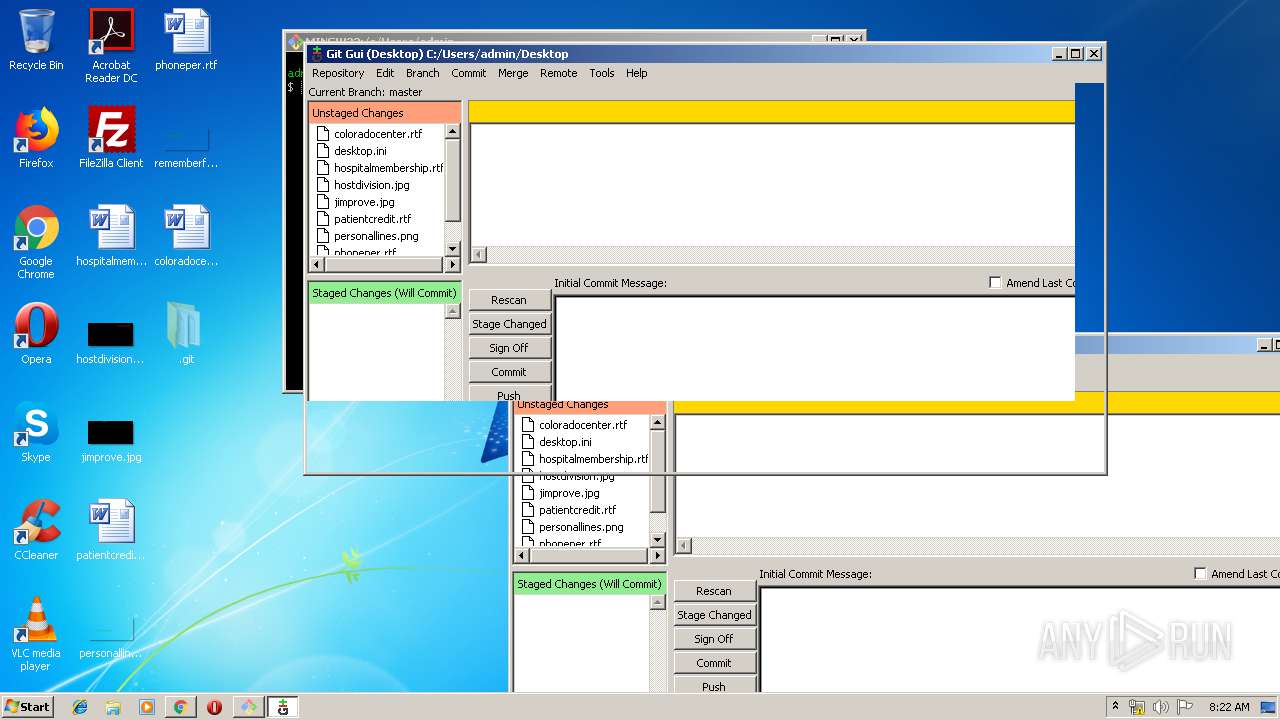Select hospitalmembership.rtf in front Unstaged Changes

pos(388,168)
